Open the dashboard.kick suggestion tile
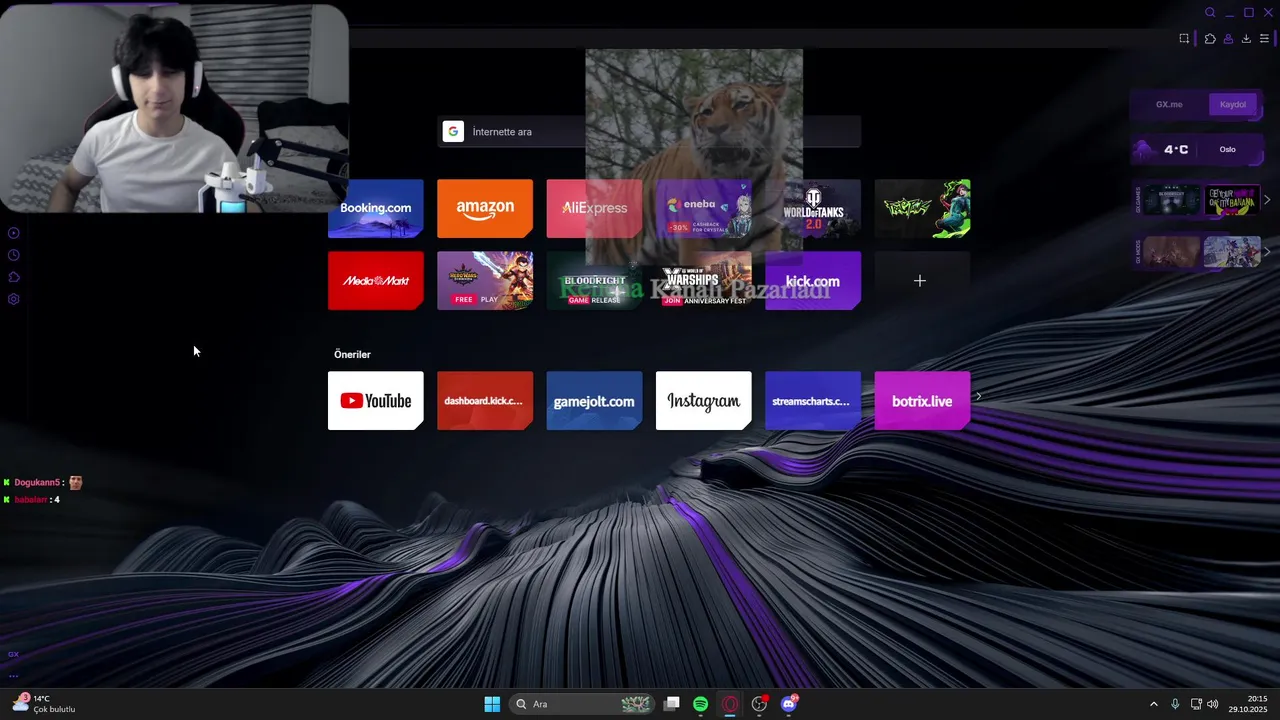 (x=485, y=401)
